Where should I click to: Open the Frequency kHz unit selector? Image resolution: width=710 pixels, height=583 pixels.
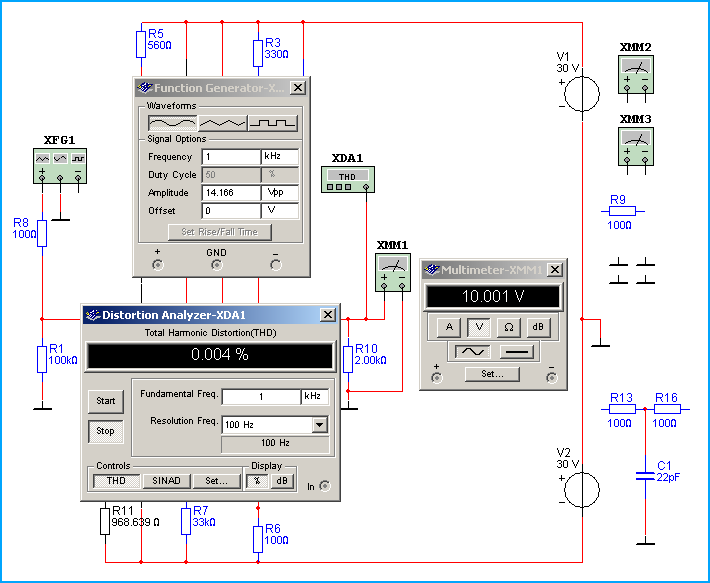click(280, 157)
